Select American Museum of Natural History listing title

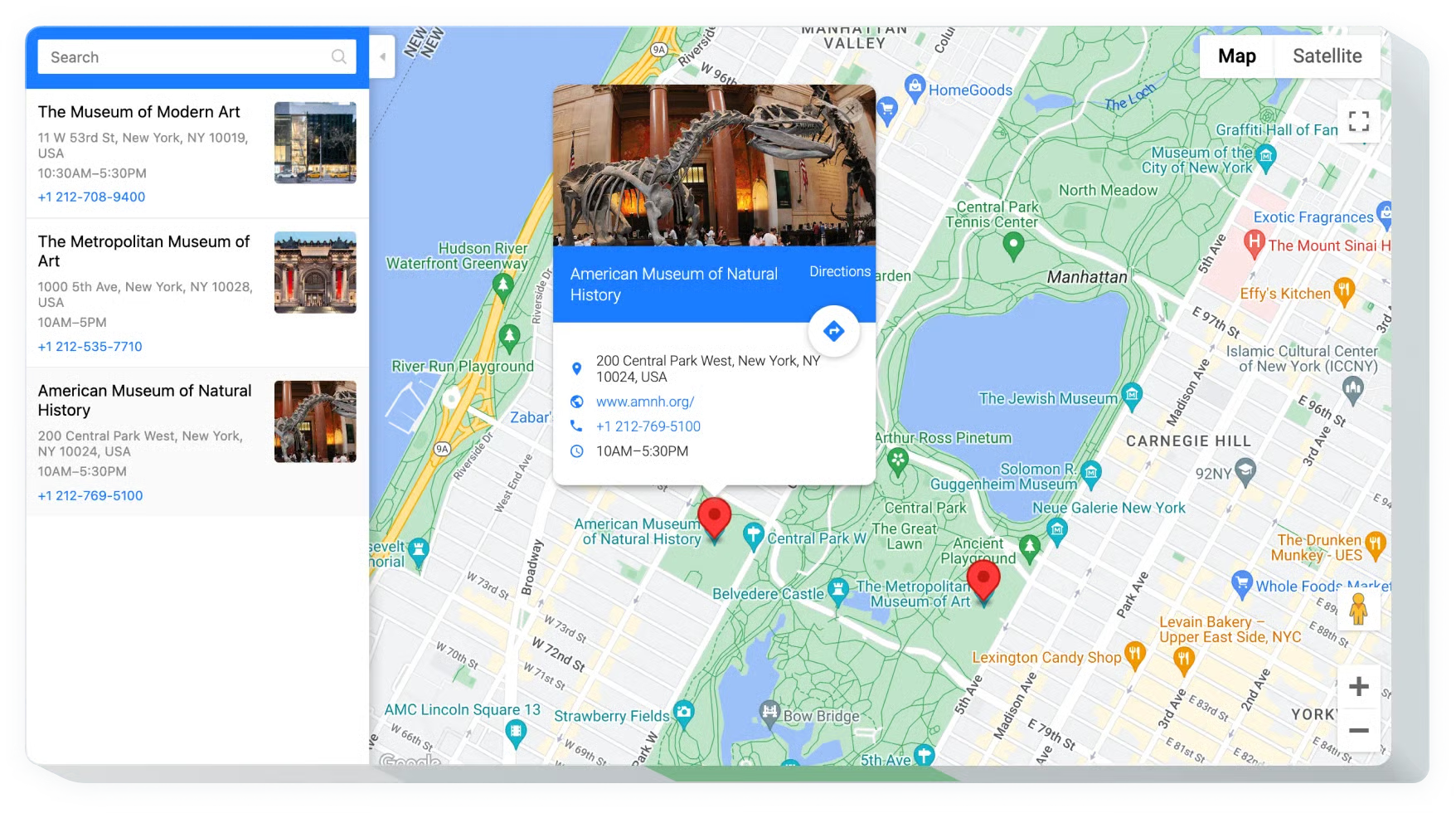tap(144, 400)
